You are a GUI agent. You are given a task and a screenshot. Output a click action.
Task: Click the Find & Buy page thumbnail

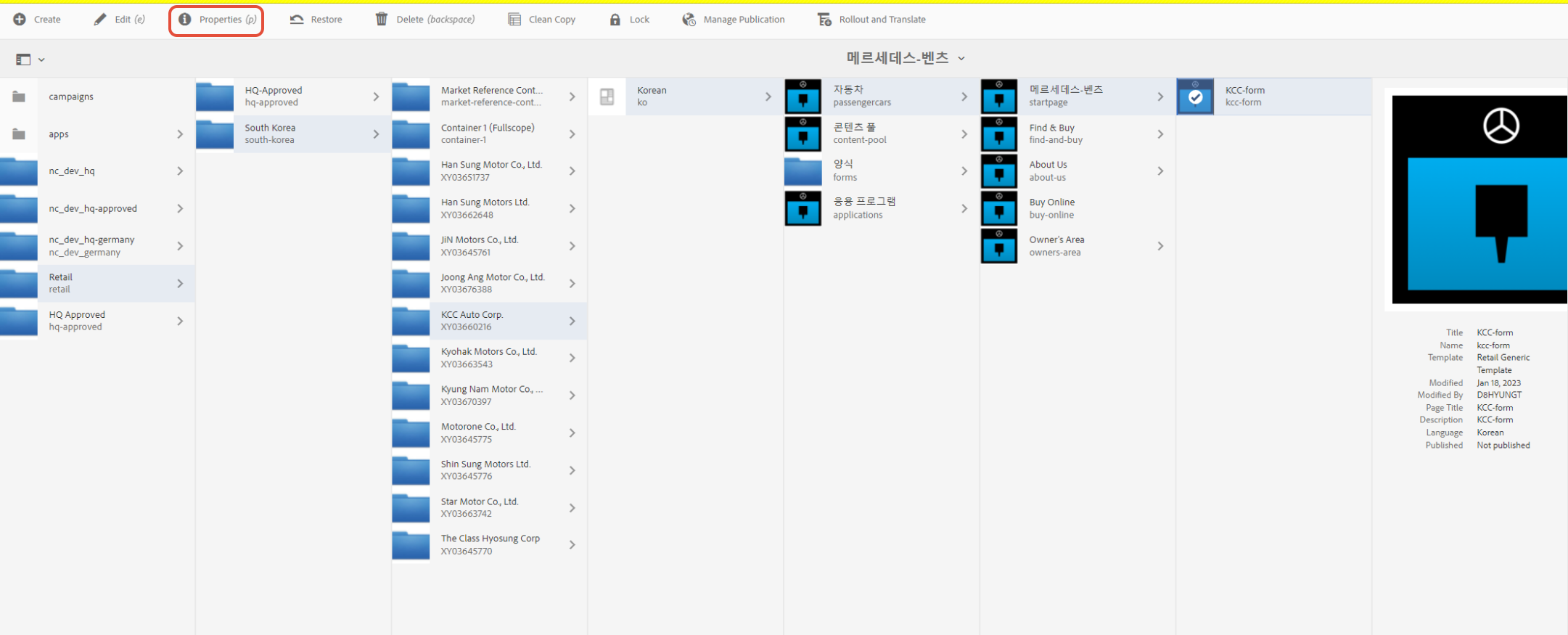click(999, 134)
